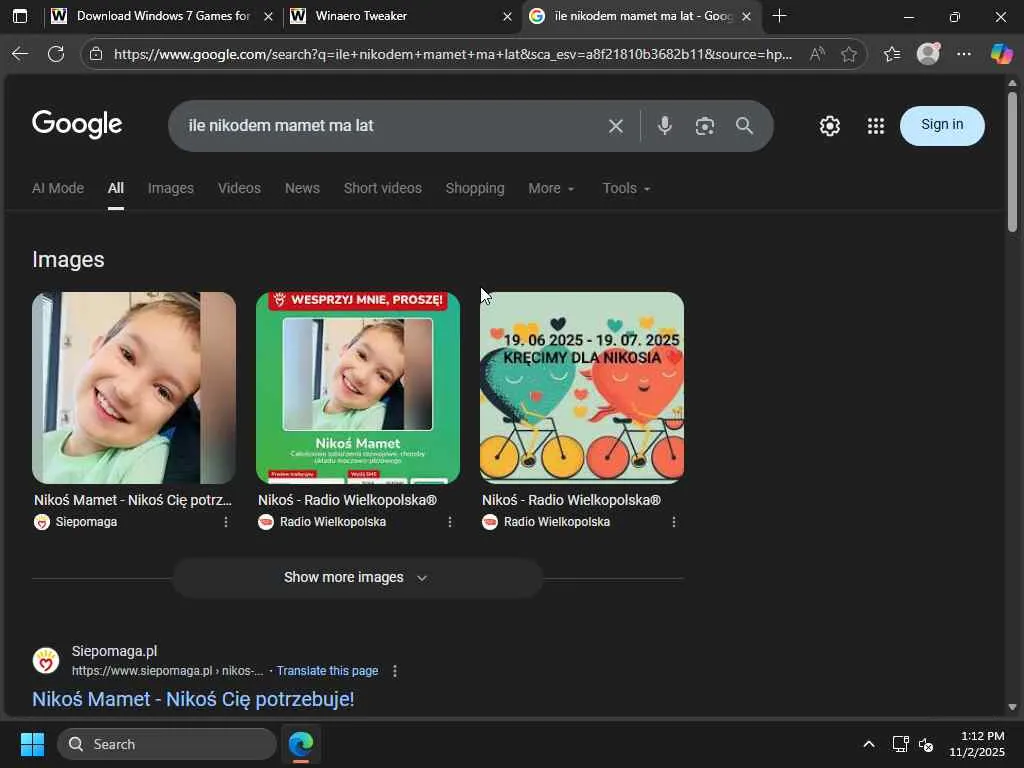Click the Images section heading
The height and width of the screenshot is (768, 1024).
pyautogui.click(x=69, y=259)
